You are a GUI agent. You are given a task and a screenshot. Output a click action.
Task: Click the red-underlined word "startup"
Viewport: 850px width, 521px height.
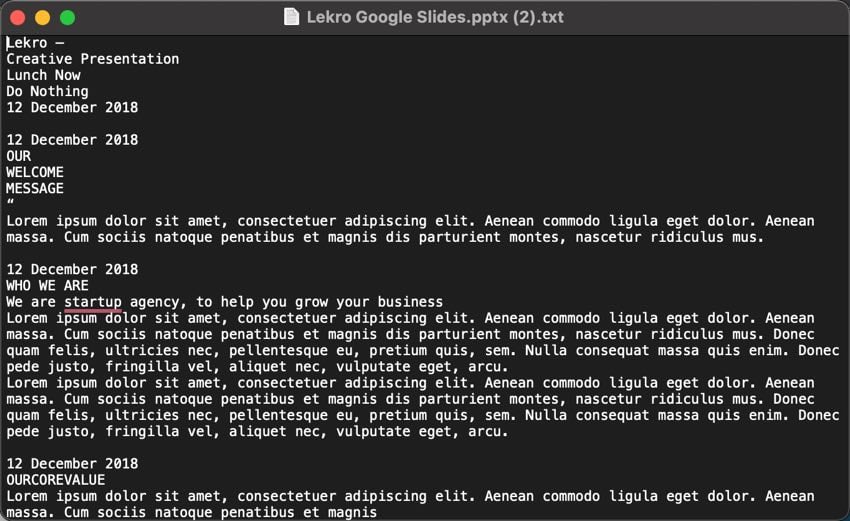click(x=93, y=302)
